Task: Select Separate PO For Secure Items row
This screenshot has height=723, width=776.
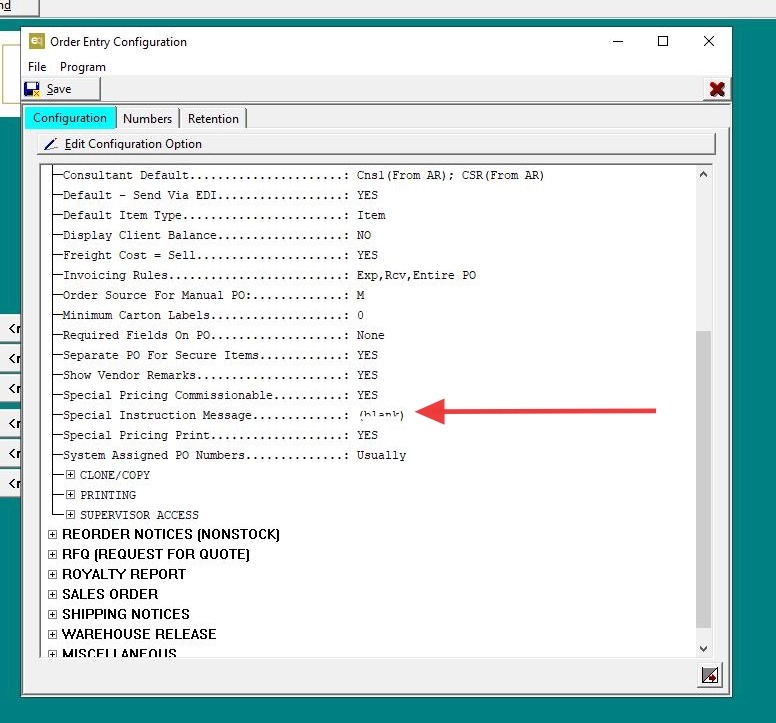Action: (220, 355)
